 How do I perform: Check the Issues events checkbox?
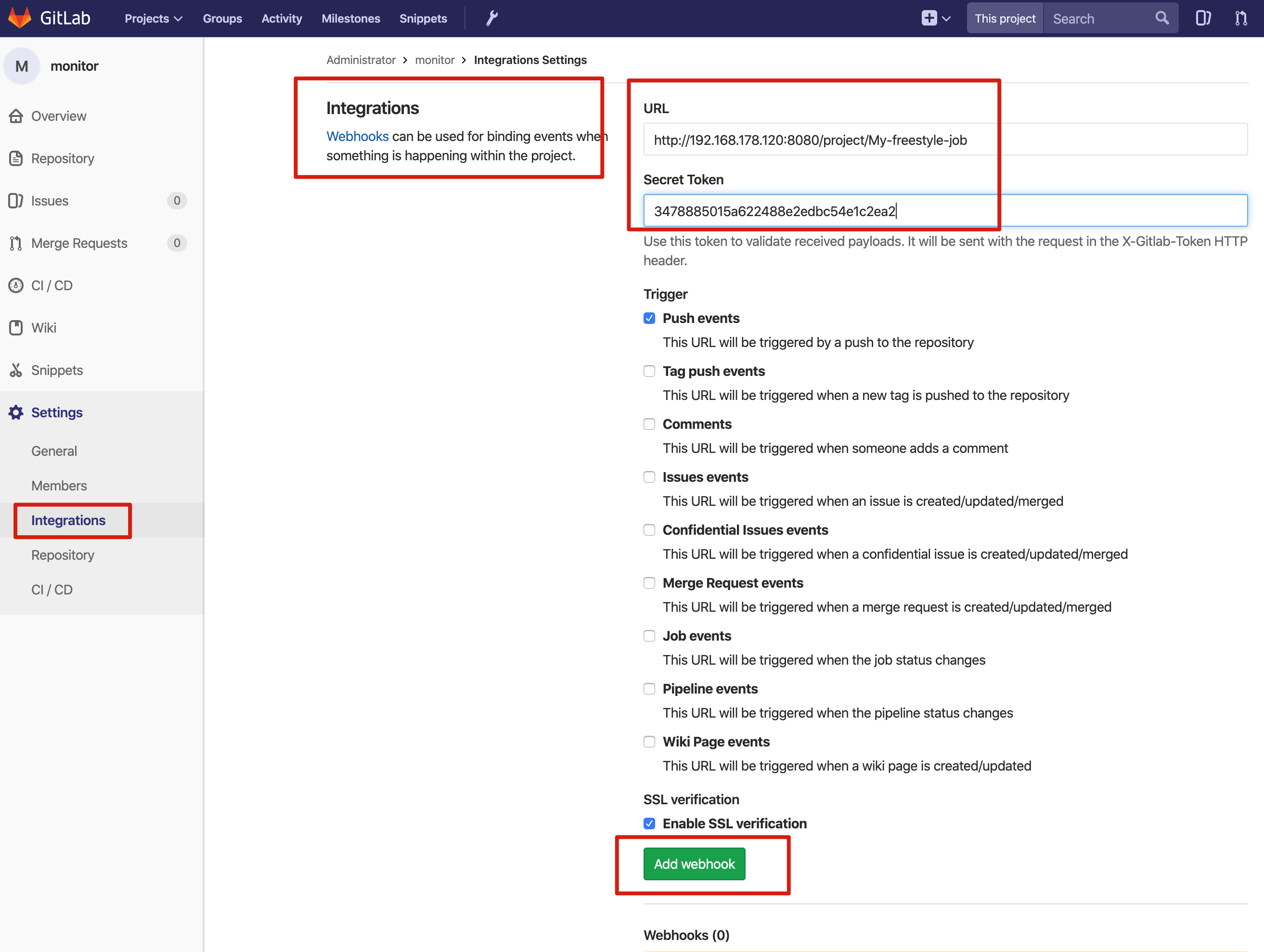pos(649,477)
